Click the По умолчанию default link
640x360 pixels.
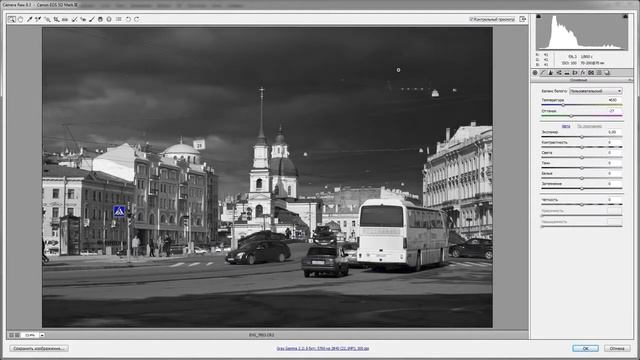pyautogui.click(x=589, y=126)
